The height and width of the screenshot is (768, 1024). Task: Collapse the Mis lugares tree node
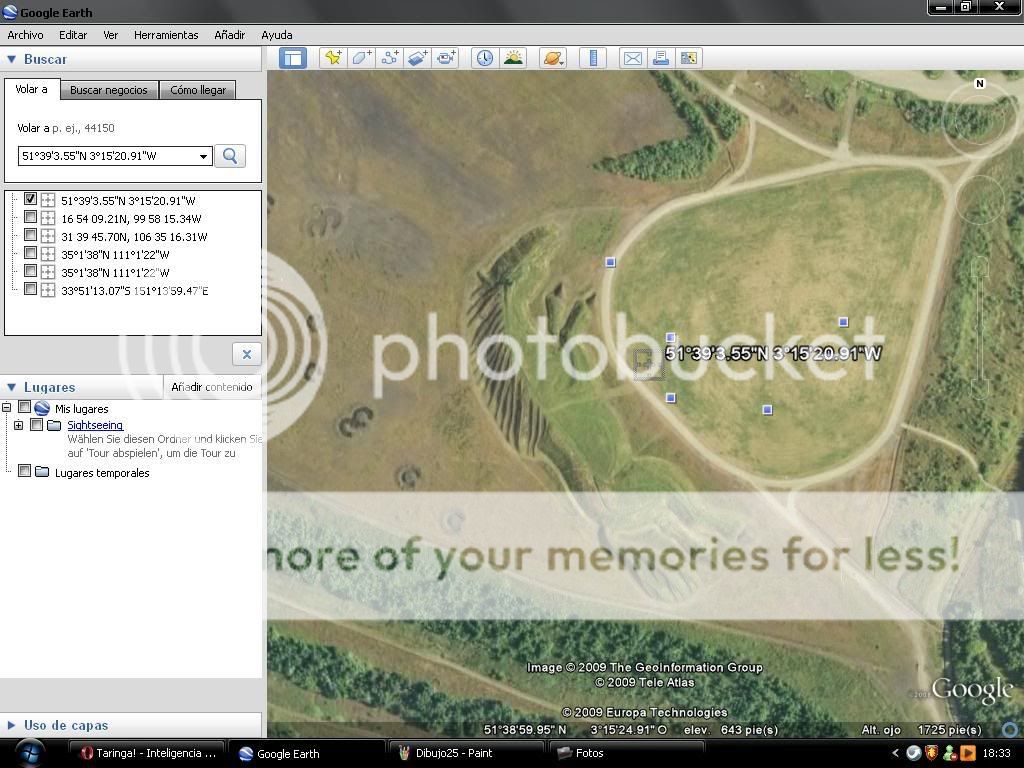7,408
